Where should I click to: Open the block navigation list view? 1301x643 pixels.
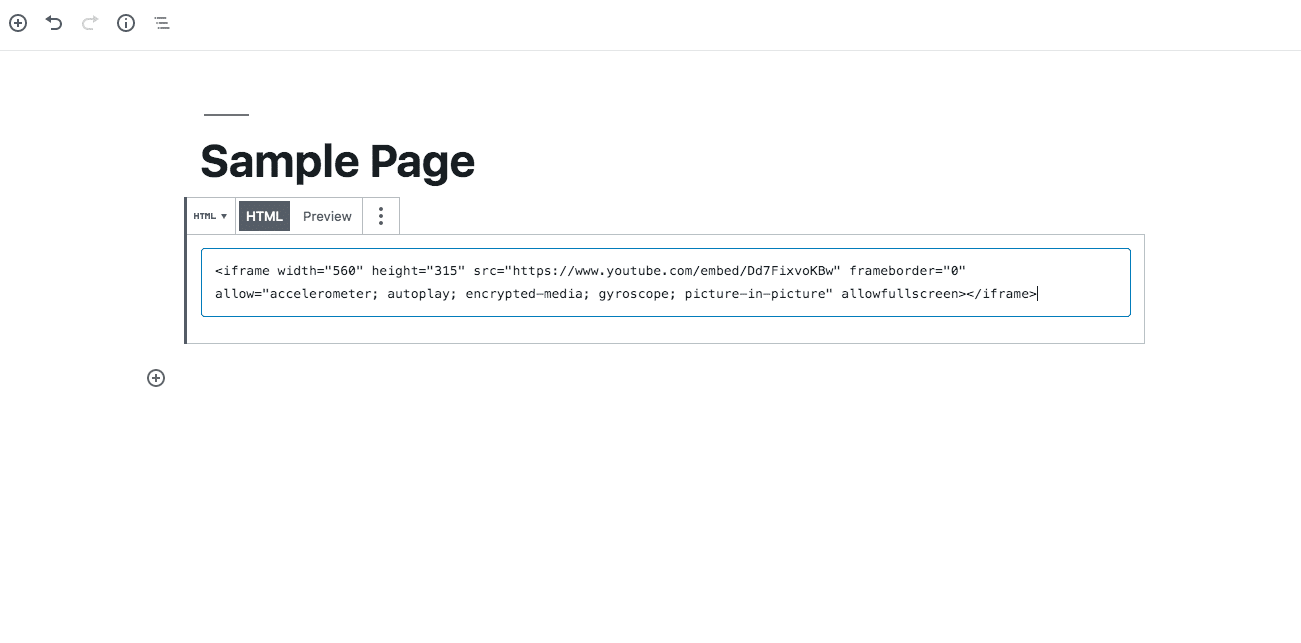click(x=161, y=22)
